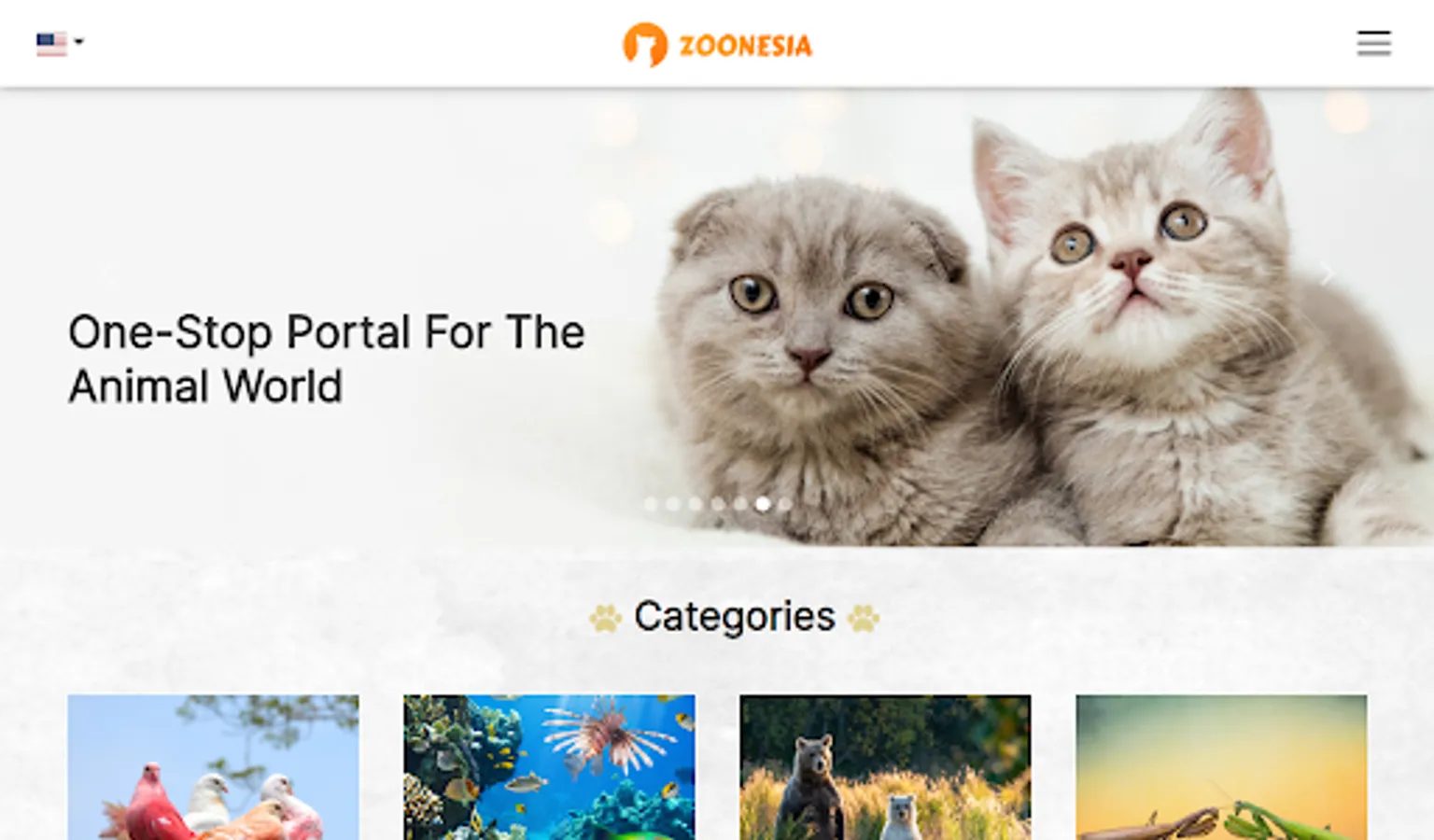The height and width of the screenshot is (840, 1434).
Task: Open the birds category thumbnail
Action: [x=213, y=767]
